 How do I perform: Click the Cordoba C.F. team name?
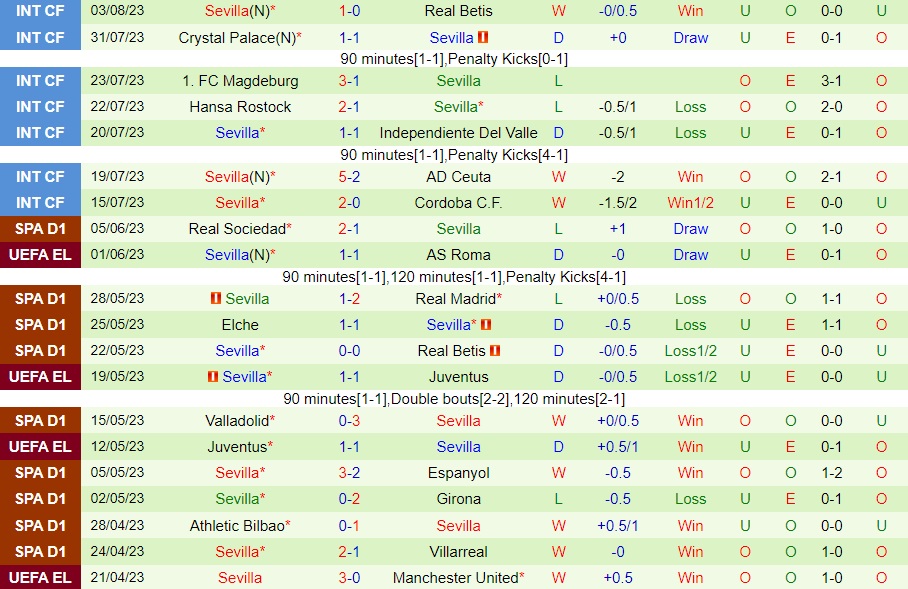coord(458,203)
